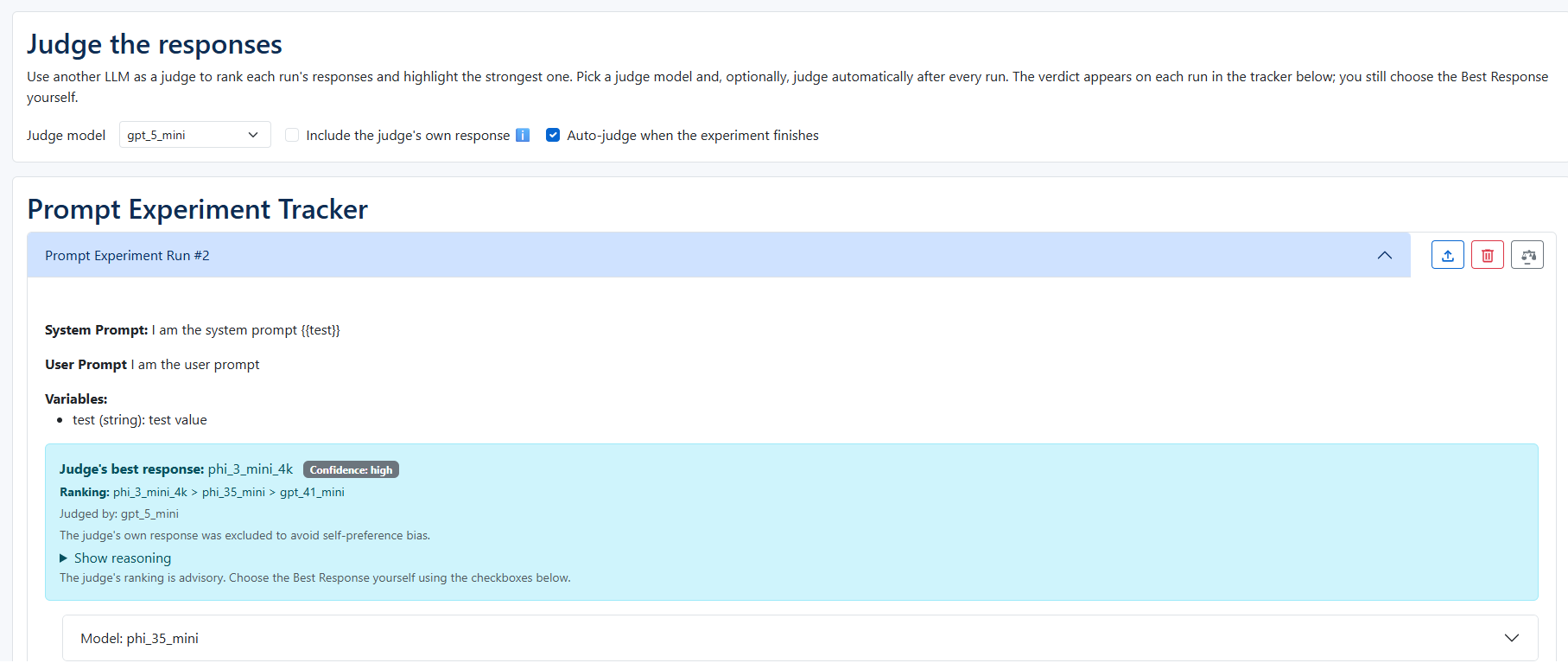Click the Ranking line of models

click(202, 492)
